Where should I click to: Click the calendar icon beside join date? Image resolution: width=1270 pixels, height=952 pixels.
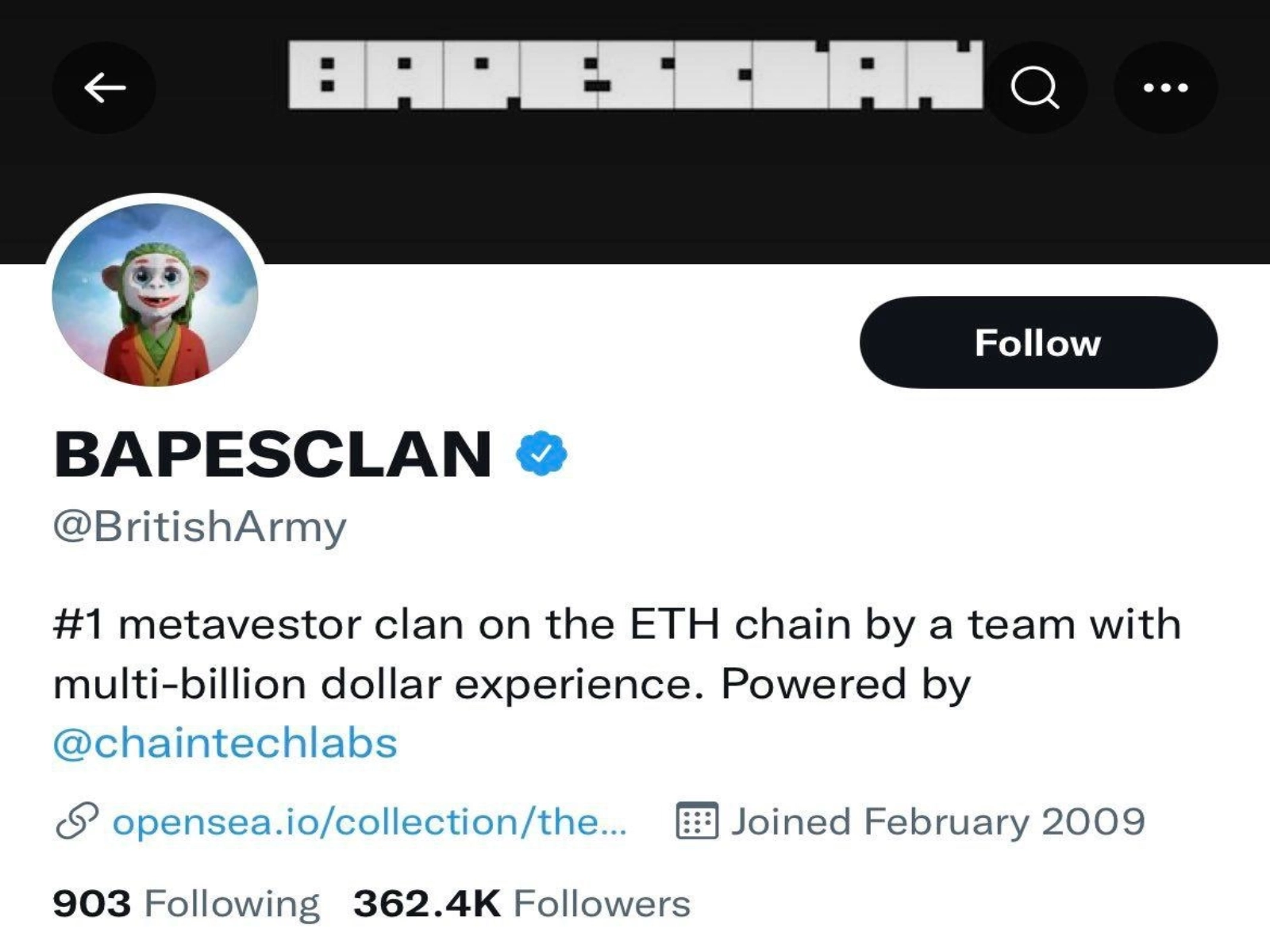click(x=697, y=821)
